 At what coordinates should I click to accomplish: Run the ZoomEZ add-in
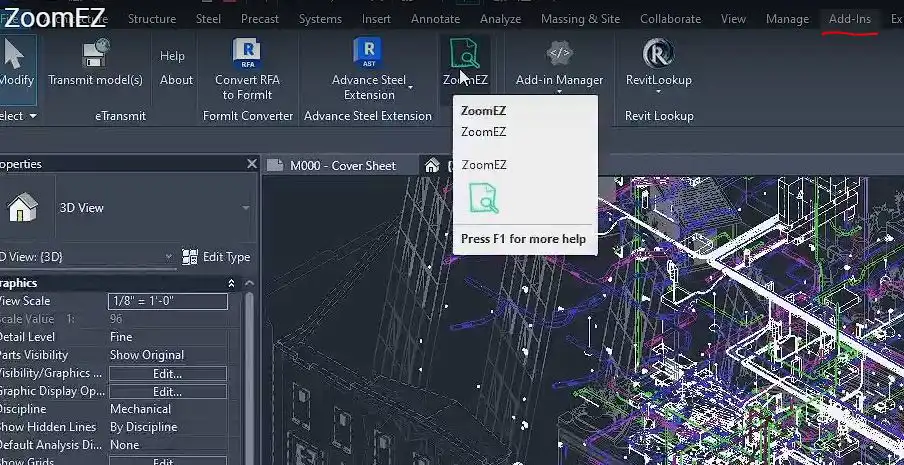tap(465, 62)
